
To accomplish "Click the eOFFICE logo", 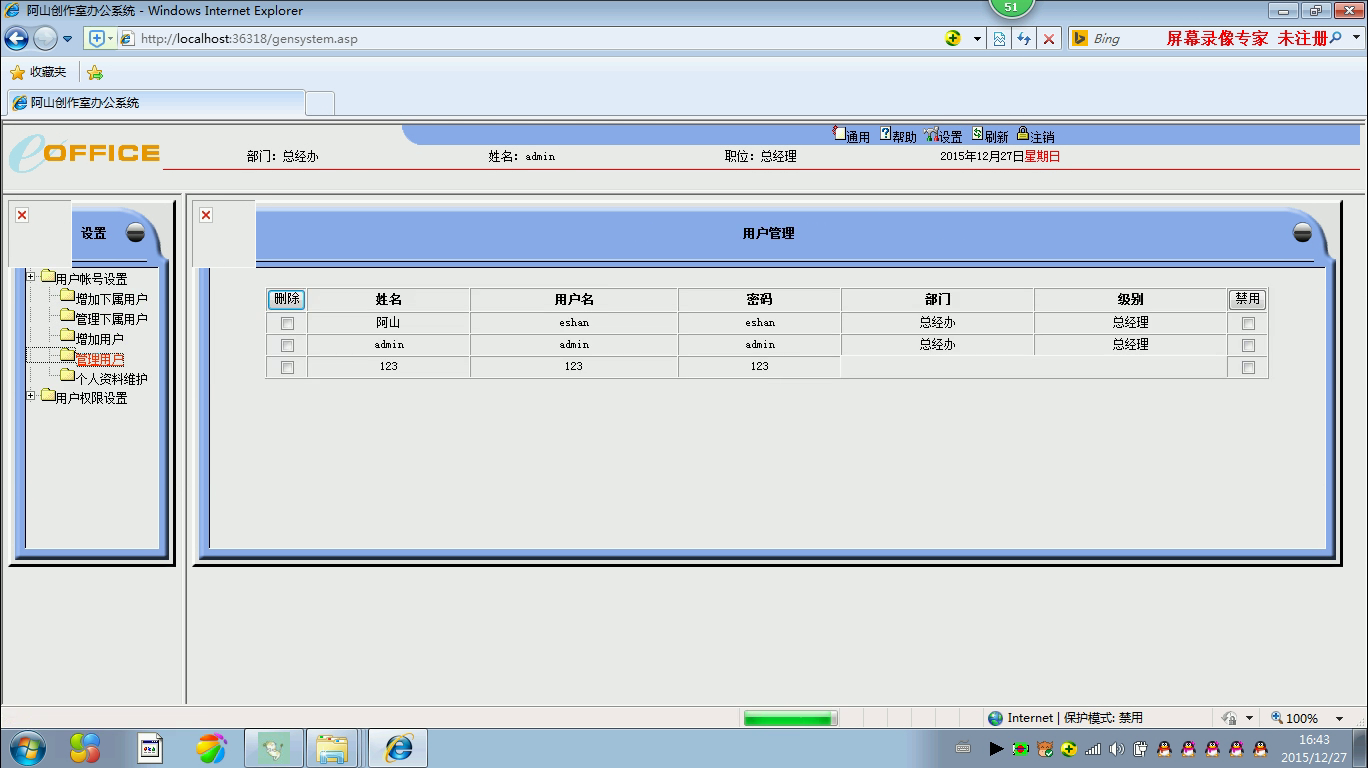I will (84, 152).
